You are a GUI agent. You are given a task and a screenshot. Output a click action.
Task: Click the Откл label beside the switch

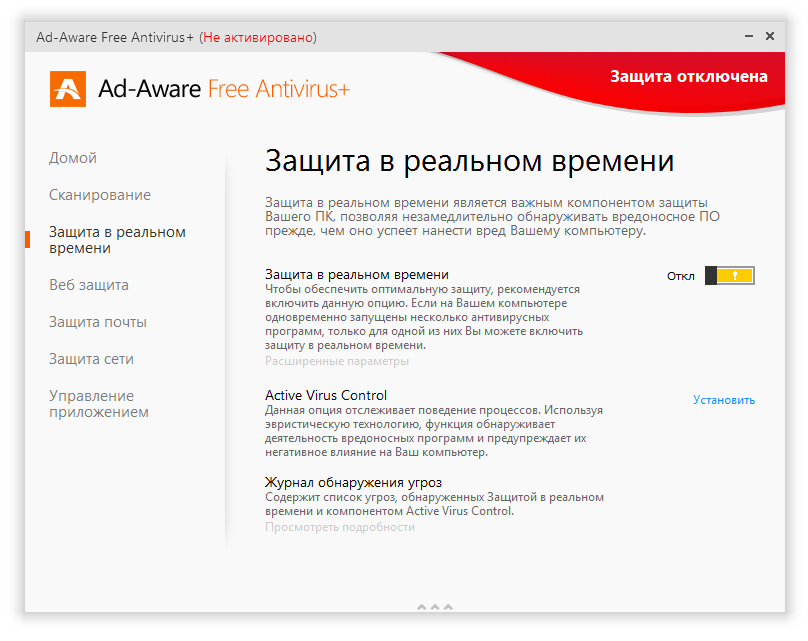tap(681, 276)
